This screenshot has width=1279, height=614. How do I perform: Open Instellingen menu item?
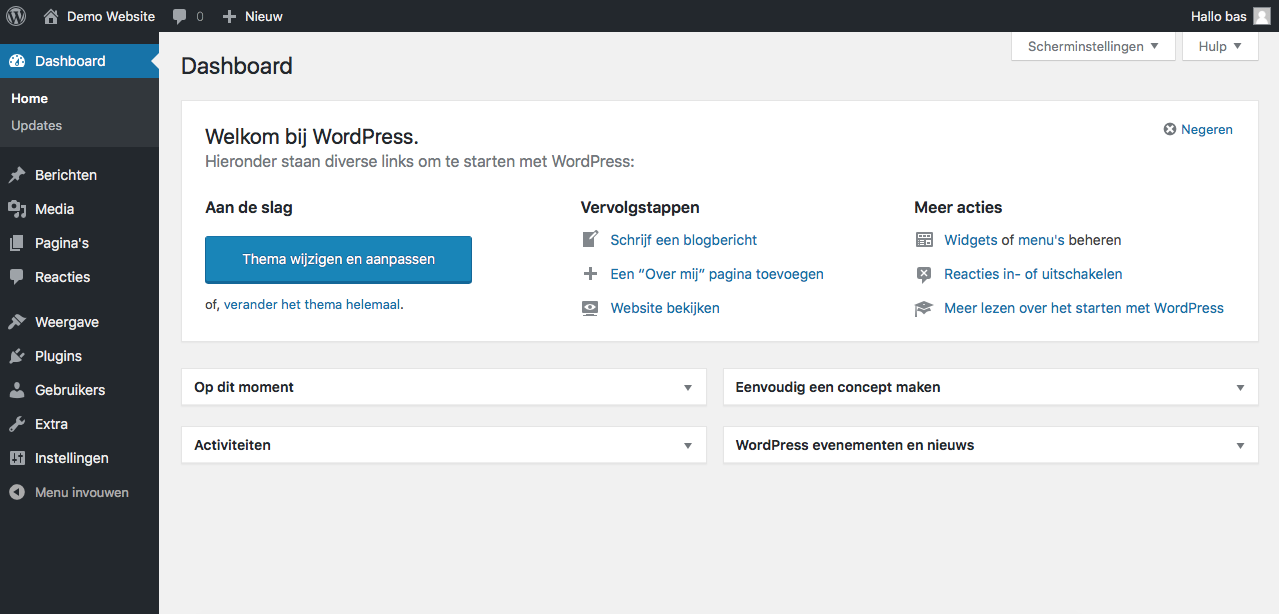point(71,458)
